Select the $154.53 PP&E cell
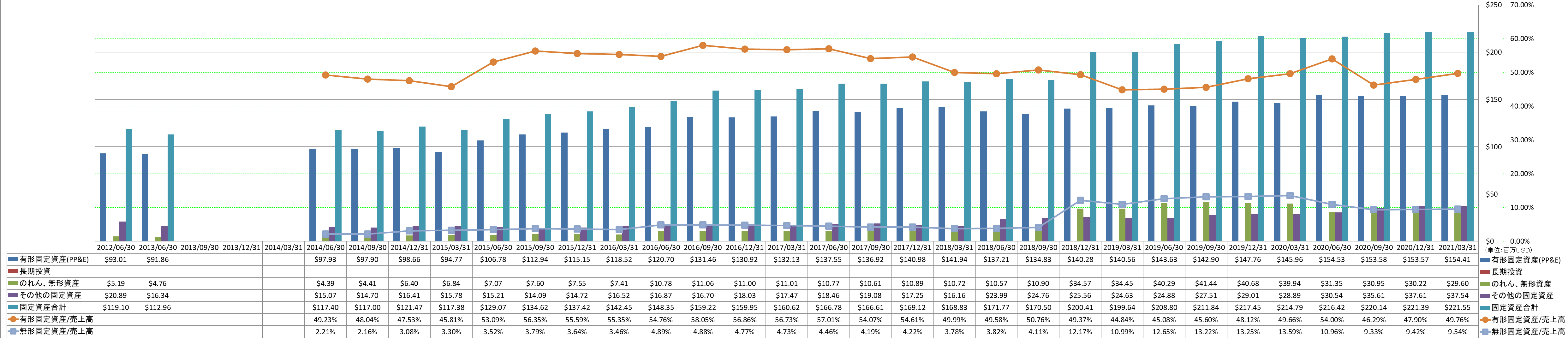This screenshot has height=338, width=1568. (x=1332, y=259)
